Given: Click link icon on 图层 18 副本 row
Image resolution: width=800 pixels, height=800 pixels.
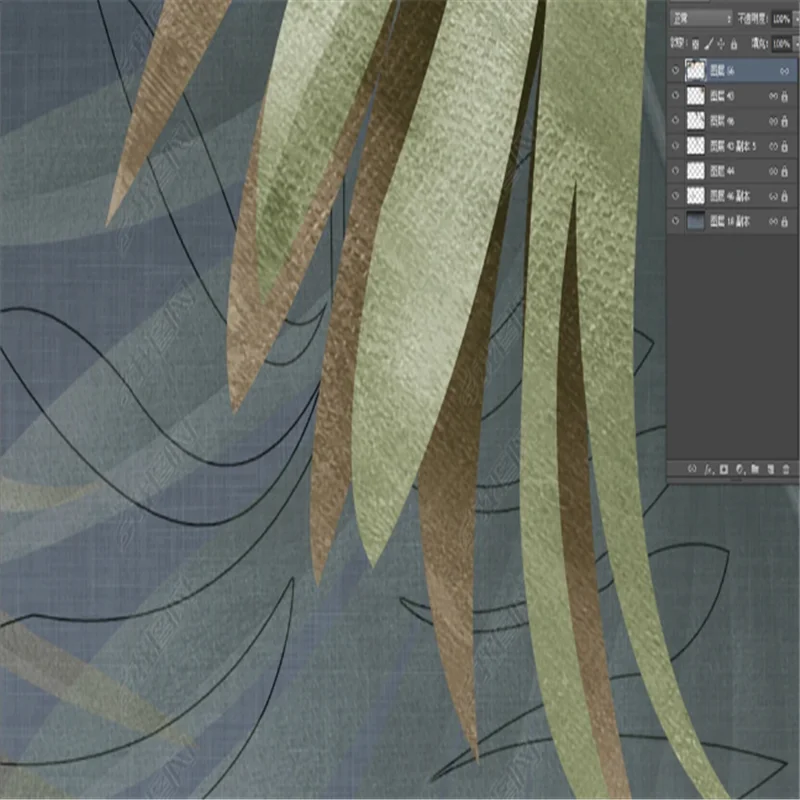Looking at the screenshot, I should (773, 221).
